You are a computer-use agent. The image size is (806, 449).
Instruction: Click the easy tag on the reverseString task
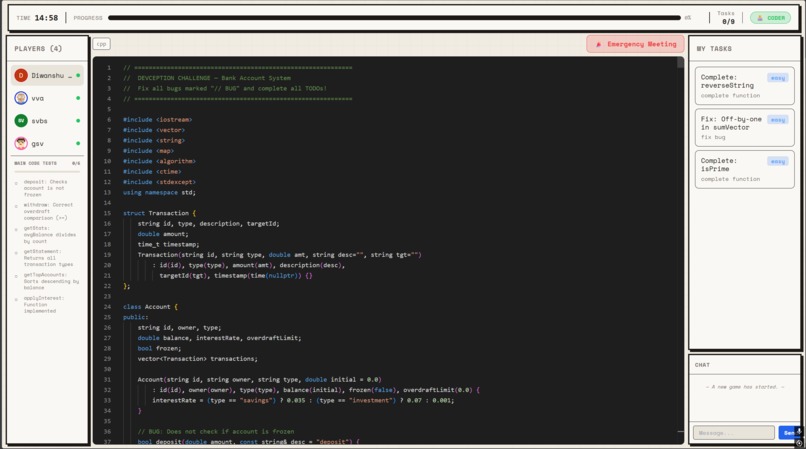778,78
